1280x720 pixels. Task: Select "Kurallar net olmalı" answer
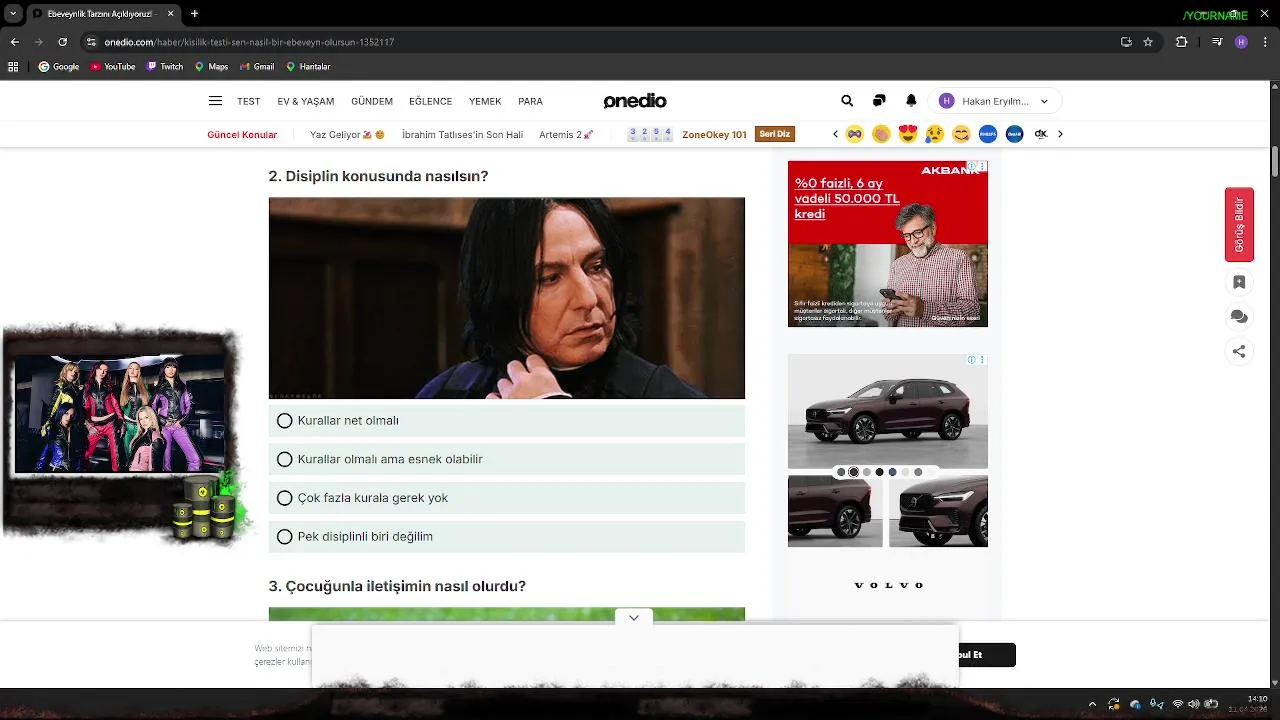point(507,421)
